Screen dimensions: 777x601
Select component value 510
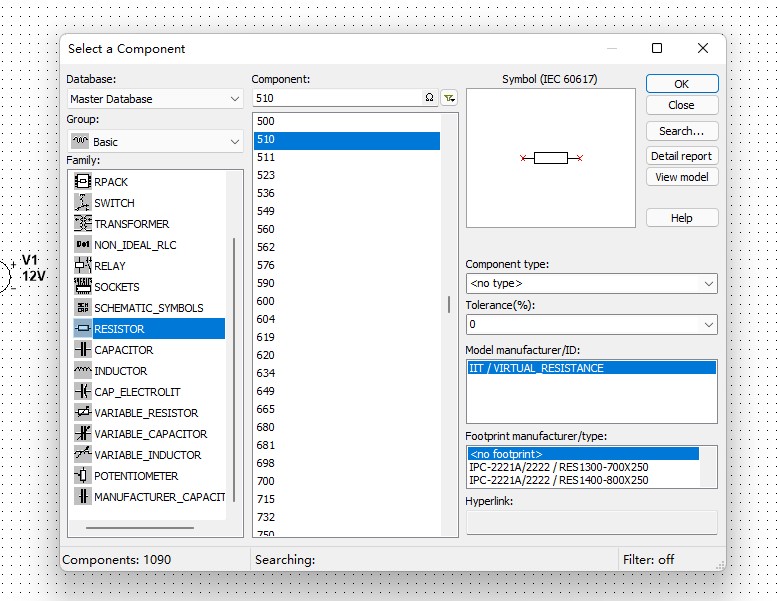click(x=346, y=139)
